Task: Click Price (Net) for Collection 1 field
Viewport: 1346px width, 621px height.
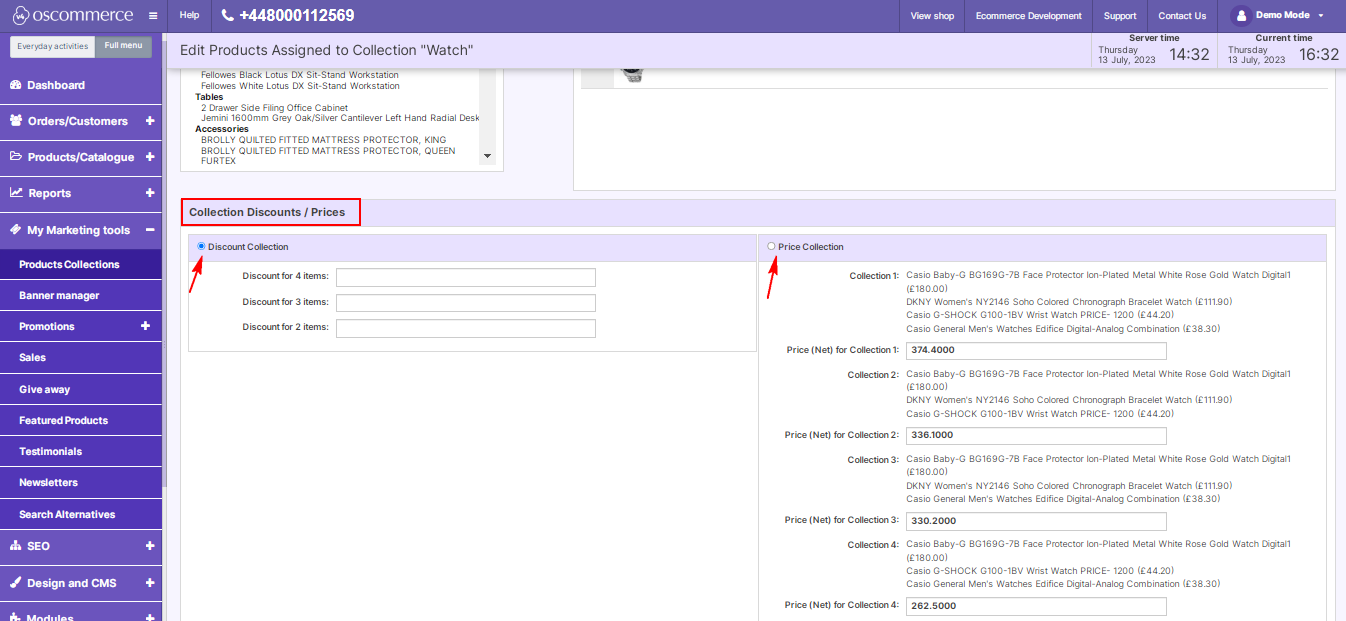Action: [x=1036, y=350]
